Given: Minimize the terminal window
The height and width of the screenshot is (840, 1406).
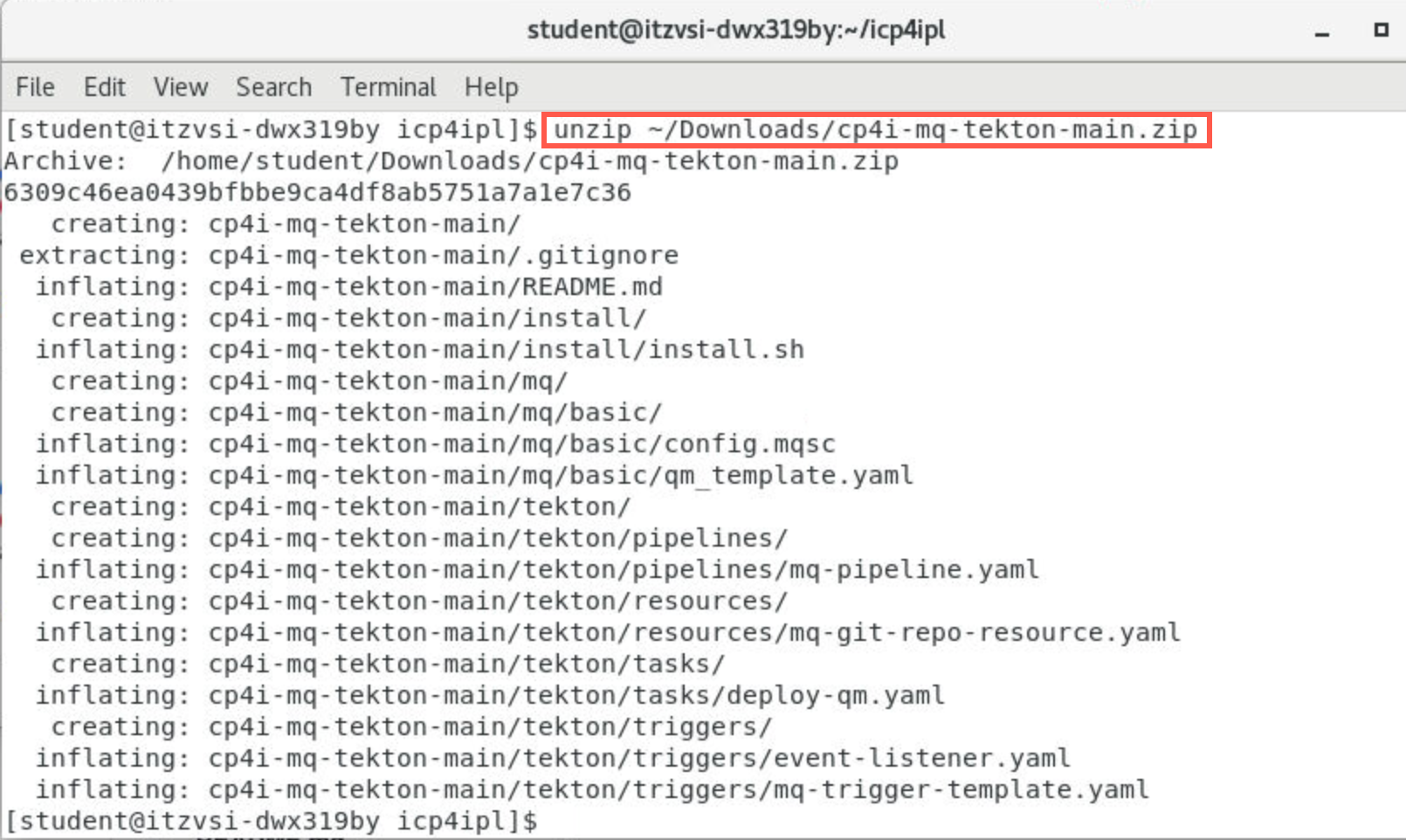Looking at the screenshot, I should [x=1322, y=31].
